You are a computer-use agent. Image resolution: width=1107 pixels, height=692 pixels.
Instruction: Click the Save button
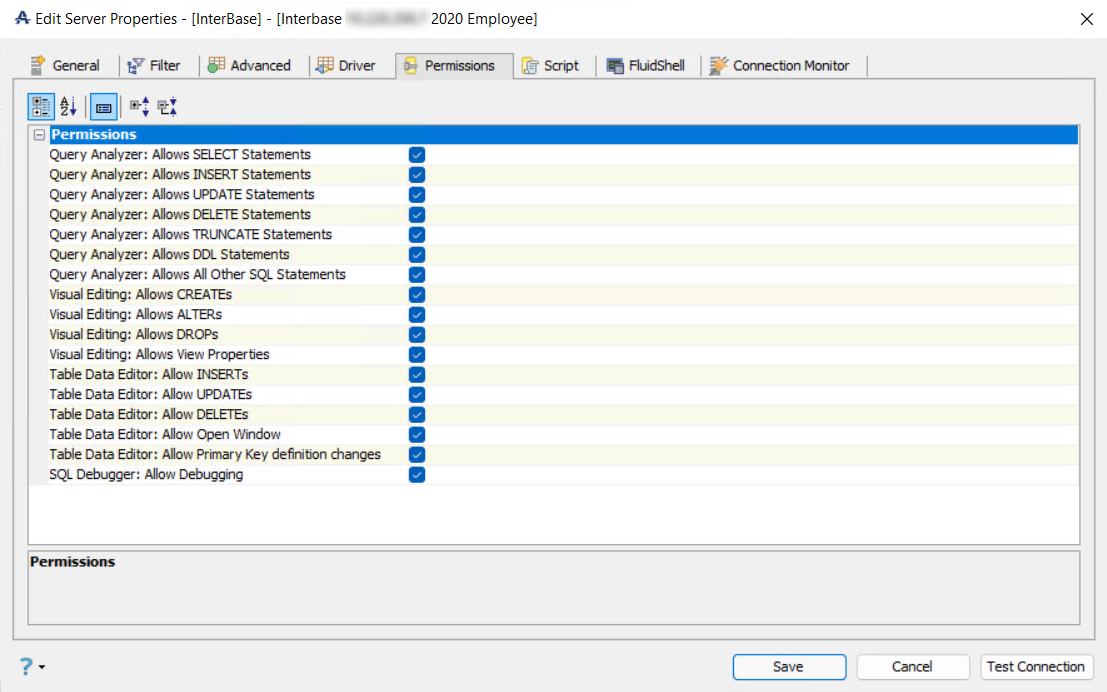[x=789, y=667]
